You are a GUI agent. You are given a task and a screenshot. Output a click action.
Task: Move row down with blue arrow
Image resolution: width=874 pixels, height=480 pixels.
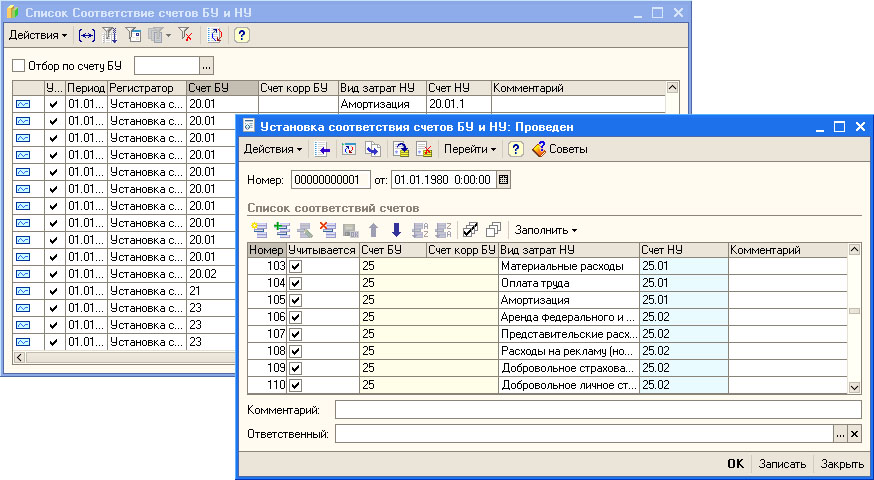pyautogui.click(x=396, y=230)
